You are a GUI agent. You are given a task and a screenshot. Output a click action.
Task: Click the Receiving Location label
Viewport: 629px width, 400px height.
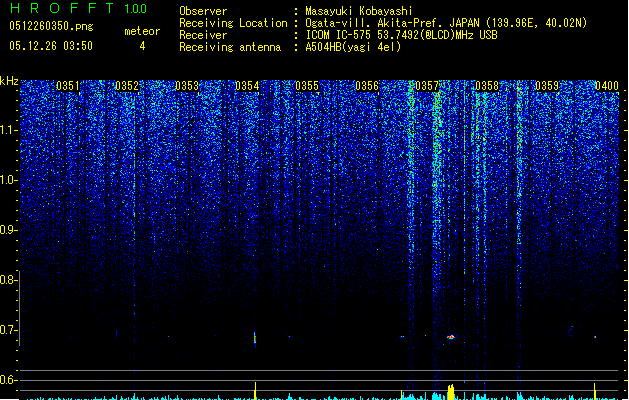233,23
